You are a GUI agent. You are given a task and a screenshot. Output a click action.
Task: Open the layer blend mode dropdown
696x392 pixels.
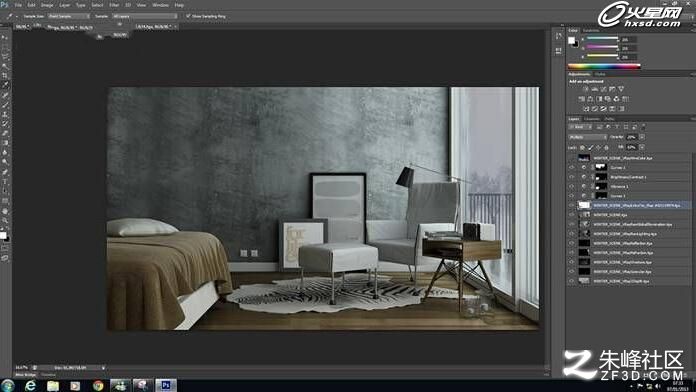click(x=588, y=137)
